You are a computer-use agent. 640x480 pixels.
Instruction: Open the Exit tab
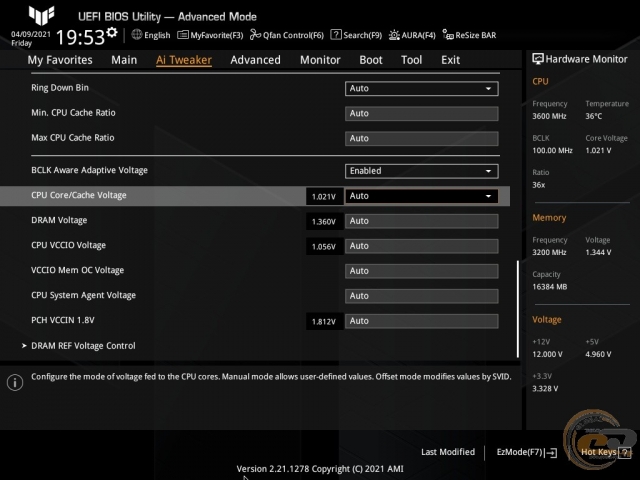[x=451, y=60]
